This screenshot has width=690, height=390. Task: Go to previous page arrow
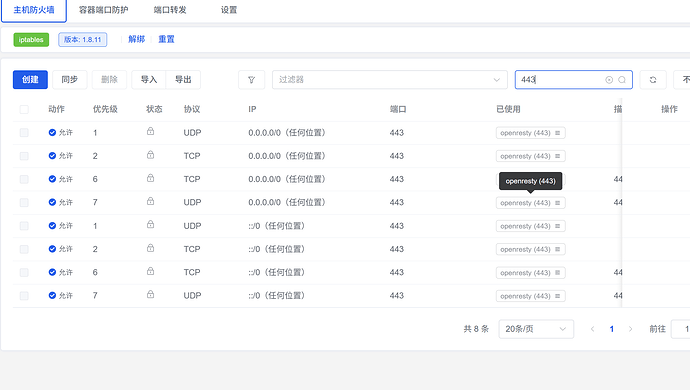point(592,329)
